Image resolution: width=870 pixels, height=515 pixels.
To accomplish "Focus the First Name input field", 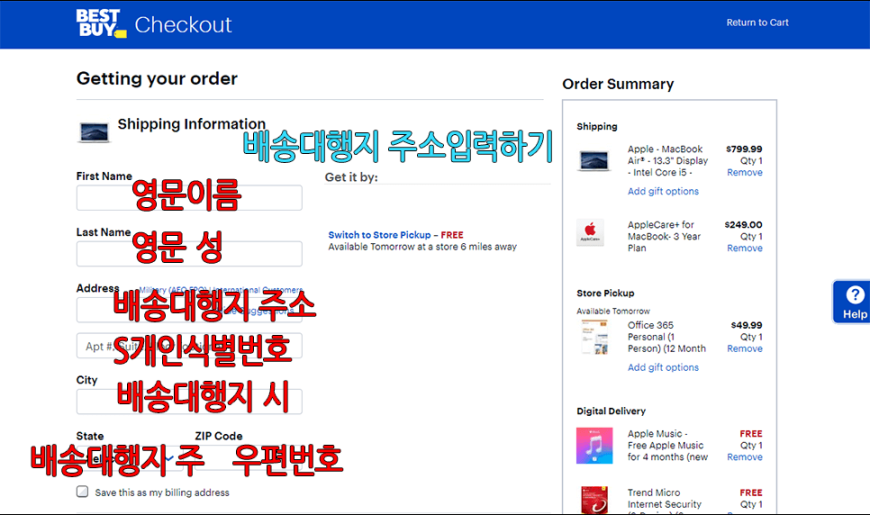I will click(189, 198).
